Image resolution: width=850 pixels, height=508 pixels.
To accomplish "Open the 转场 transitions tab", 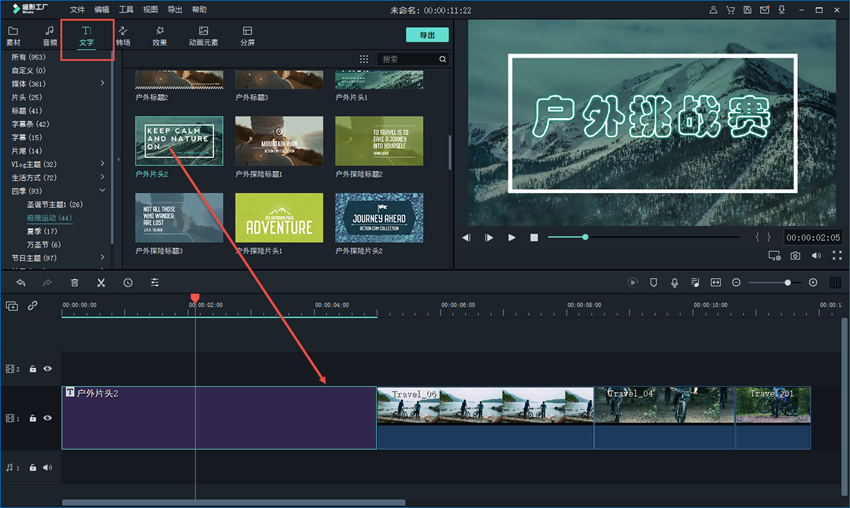I will (123, 36).
